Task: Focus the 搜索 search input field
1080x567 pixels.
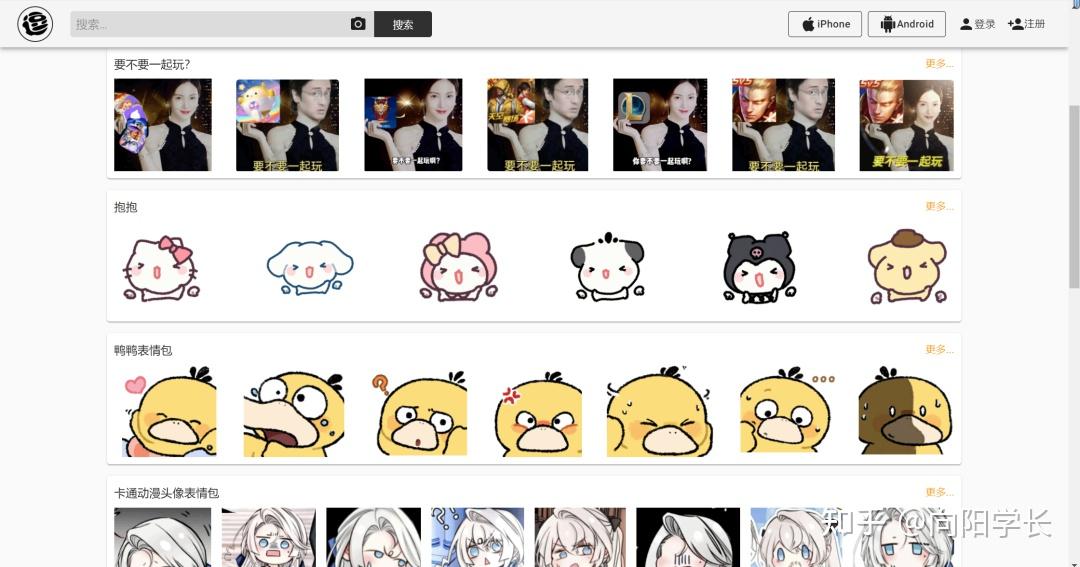Action: point(209,24)
